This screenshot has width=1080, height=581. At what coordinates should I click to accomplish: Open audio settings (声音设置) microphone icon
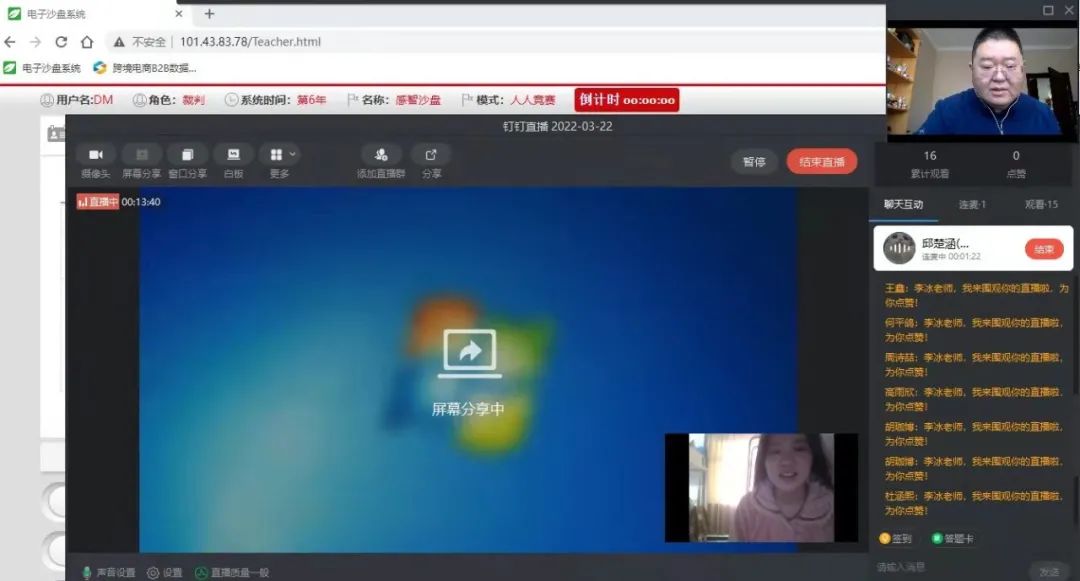click(x=87, y=572)
